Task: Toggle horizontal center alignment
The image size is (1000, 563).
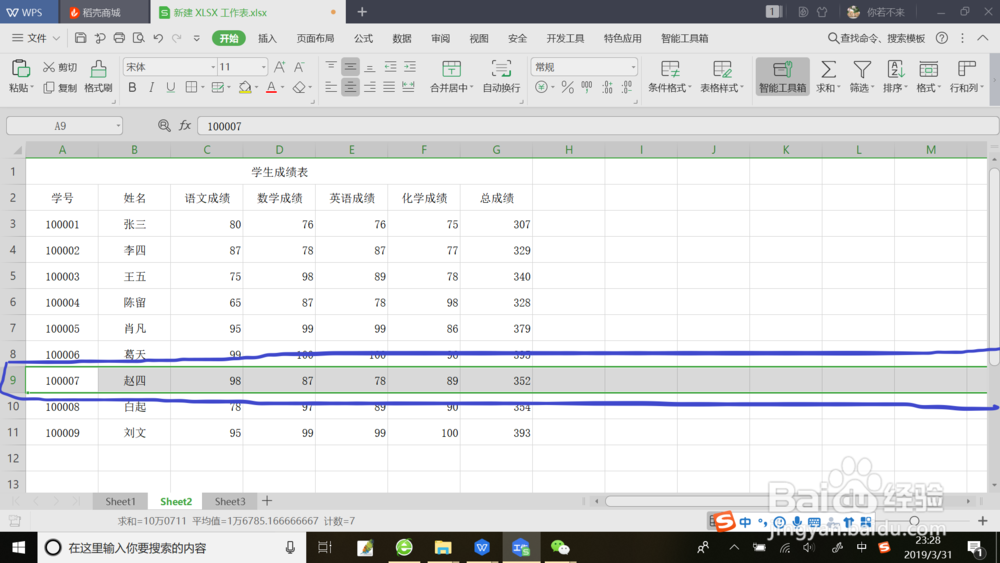Action: click(350, 87)
